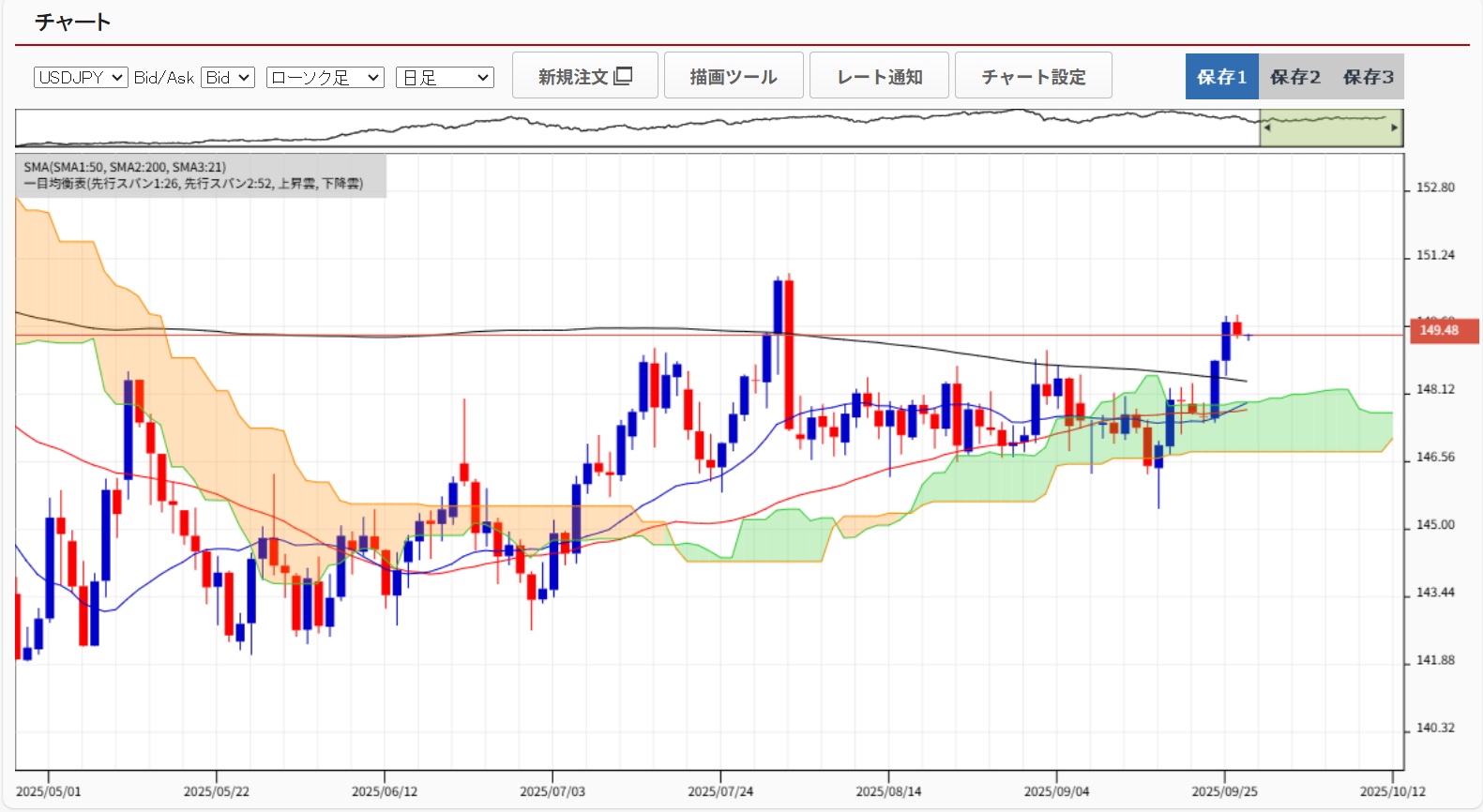Screen dimensions: 1483x812
Task: Click the 2025/10/12 date axis label
Action: tap(1393, 791)
